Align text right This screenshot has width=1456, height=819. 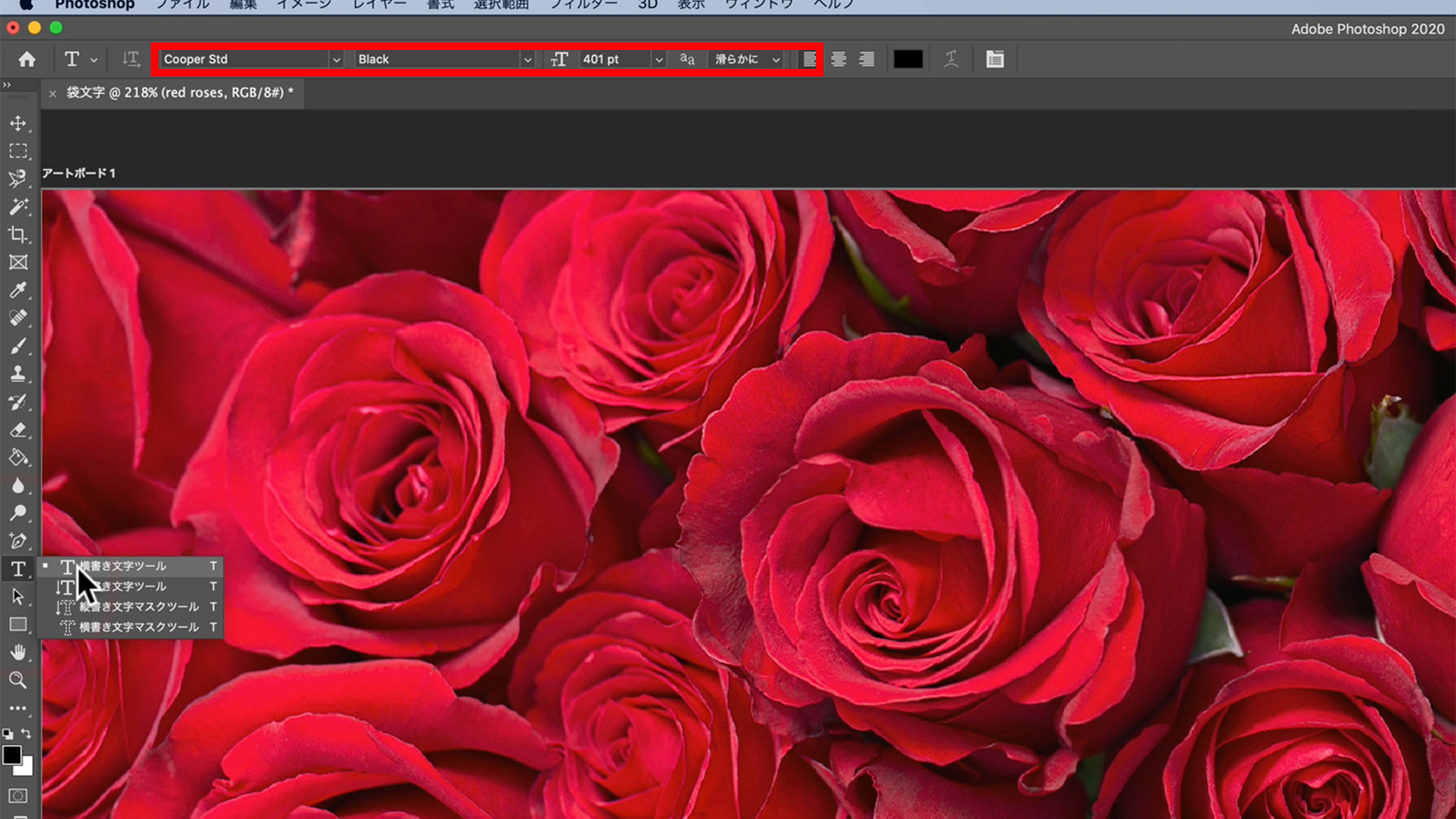[867, 59]
